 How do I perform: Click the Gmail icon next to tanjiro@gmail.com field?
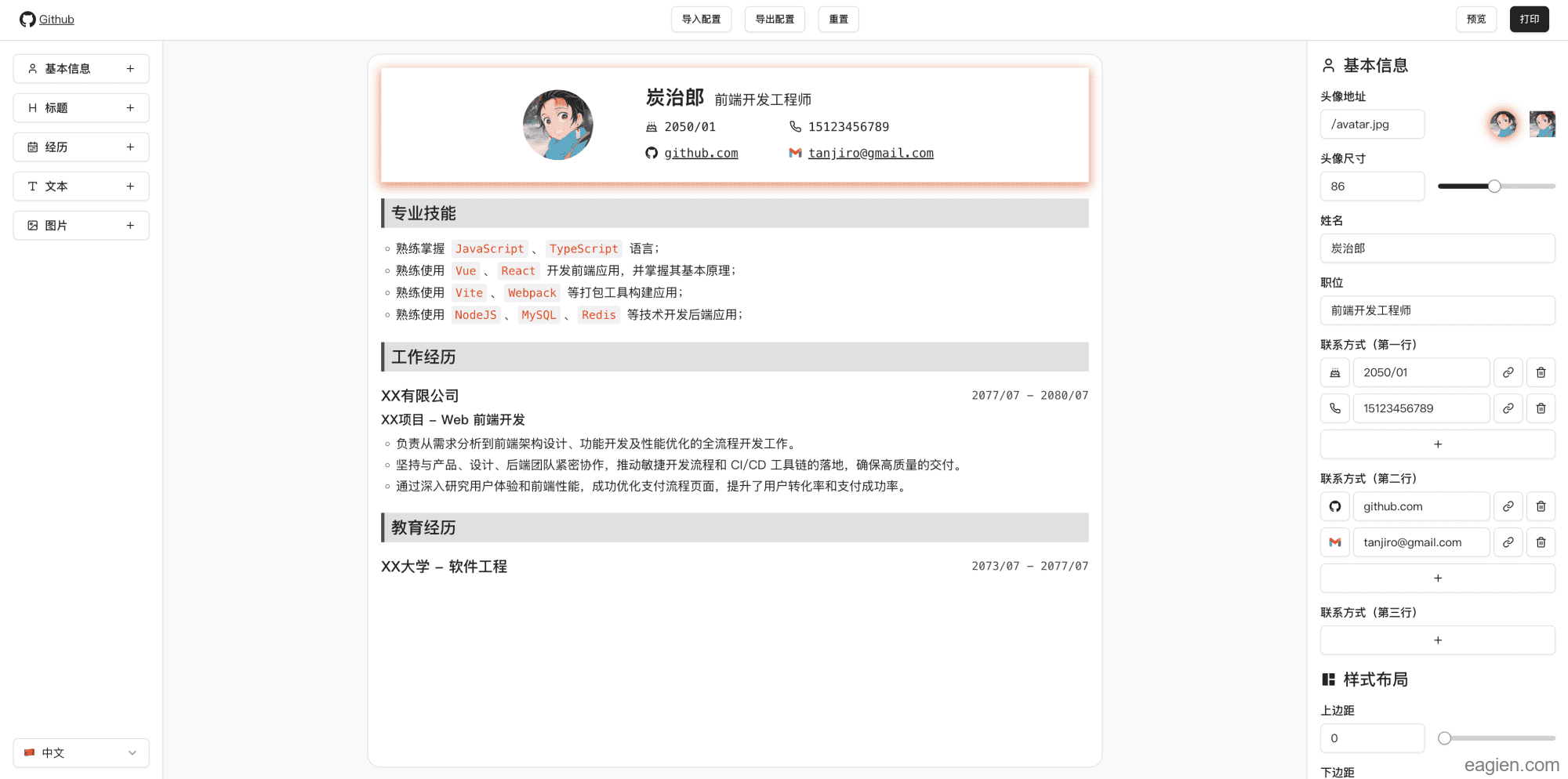click(x=1335, y=542)
